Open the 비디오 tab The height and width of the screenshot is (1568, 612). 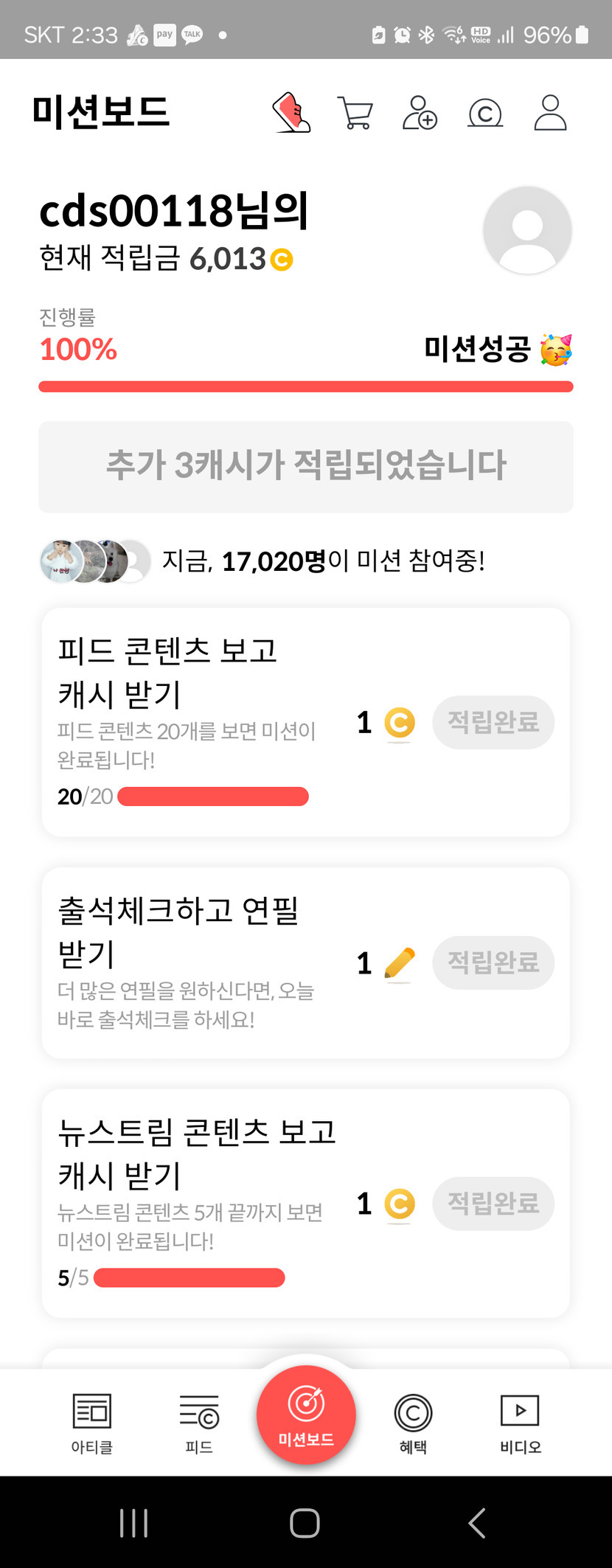click(520, 1423)
